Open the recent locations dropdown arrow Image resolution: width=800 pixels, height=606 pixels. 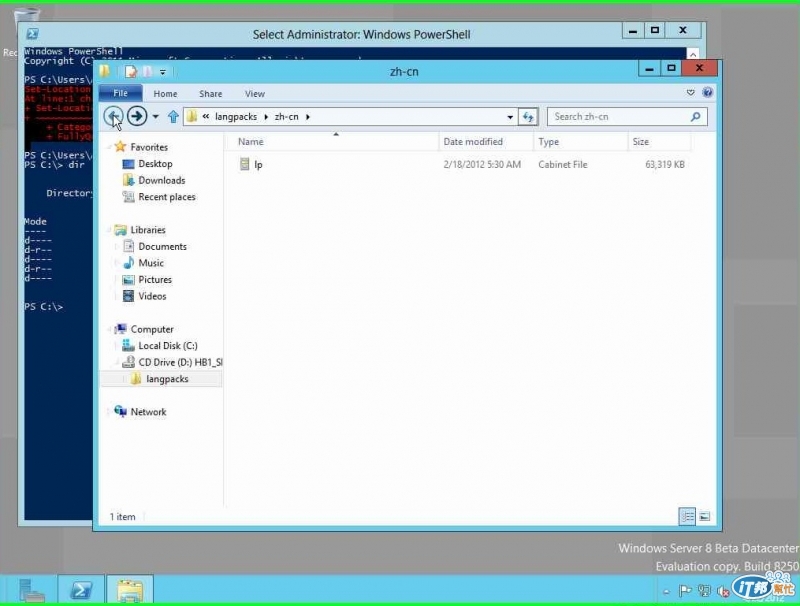pyautogui.click(x=156, y=117)
